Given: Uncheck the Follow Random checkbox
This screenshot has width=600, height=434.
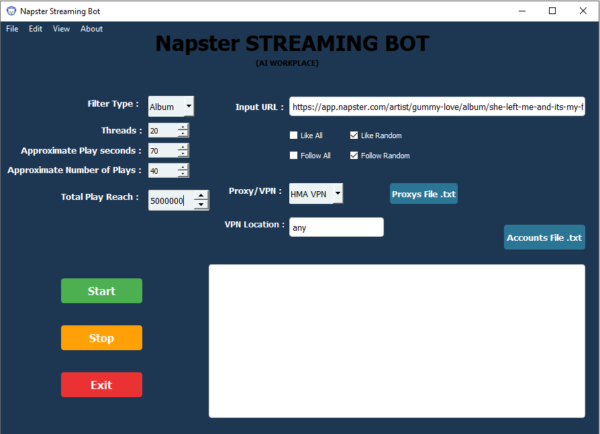Looking at the screenshot, I should (x=354, y=155).
